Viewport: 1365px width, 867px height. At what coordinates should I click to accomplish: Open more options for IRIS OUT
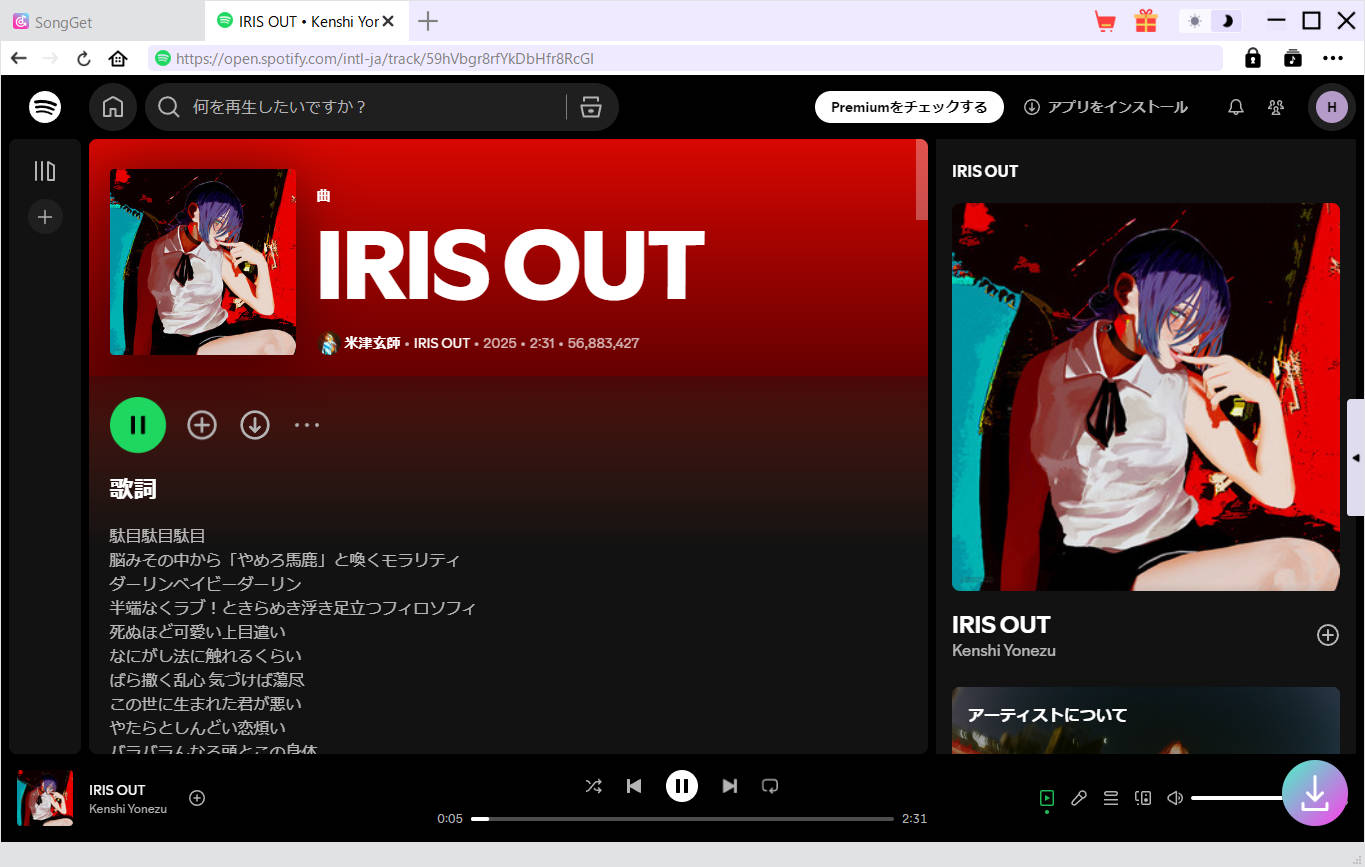pyautogui.click(x=307, y=424)
